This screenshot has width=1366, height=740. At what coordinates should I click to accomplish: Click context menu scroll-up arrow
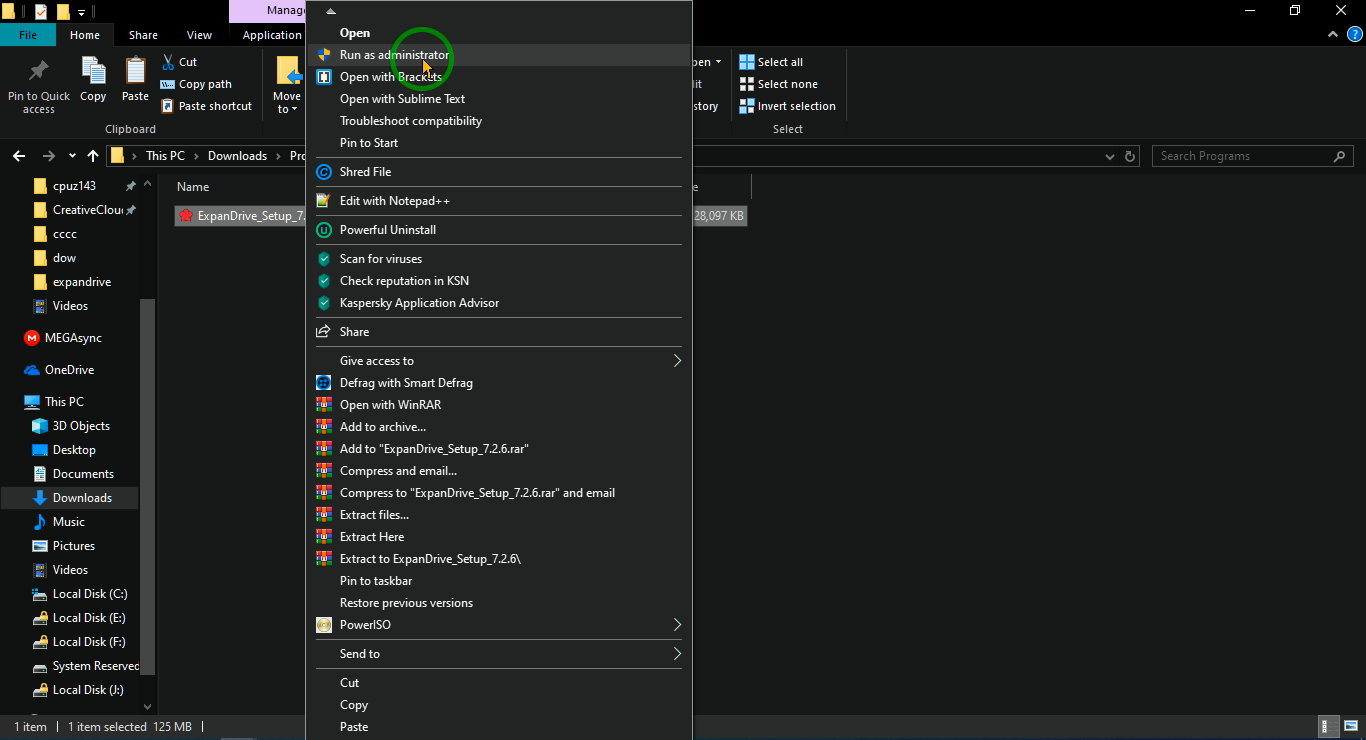[331, 11]
